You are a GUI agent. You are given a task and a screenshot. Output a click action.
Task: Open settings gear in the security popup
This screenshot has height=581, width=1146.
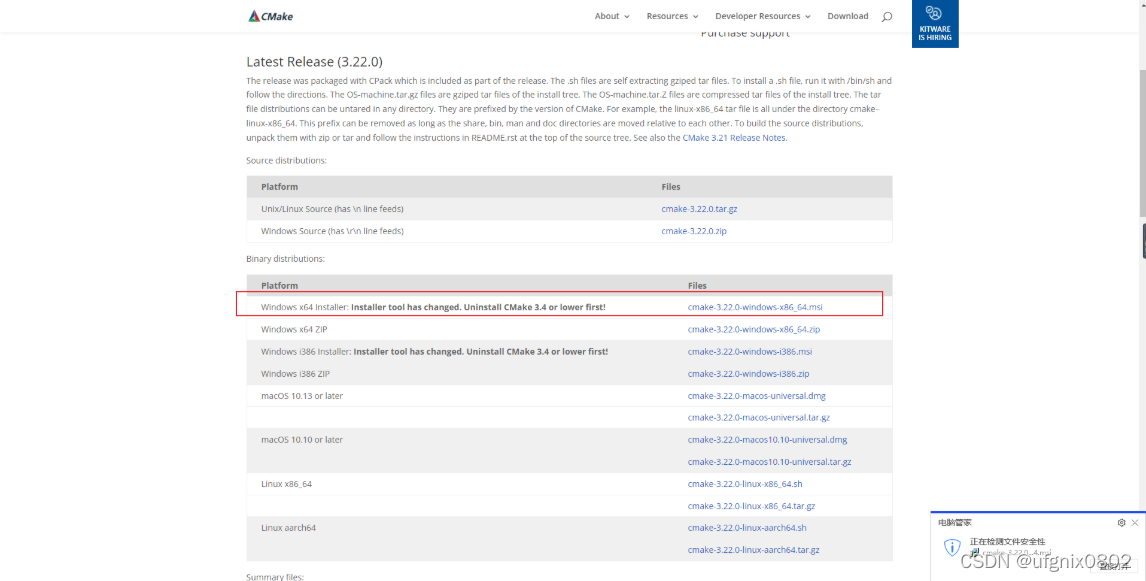[1121, 523]
